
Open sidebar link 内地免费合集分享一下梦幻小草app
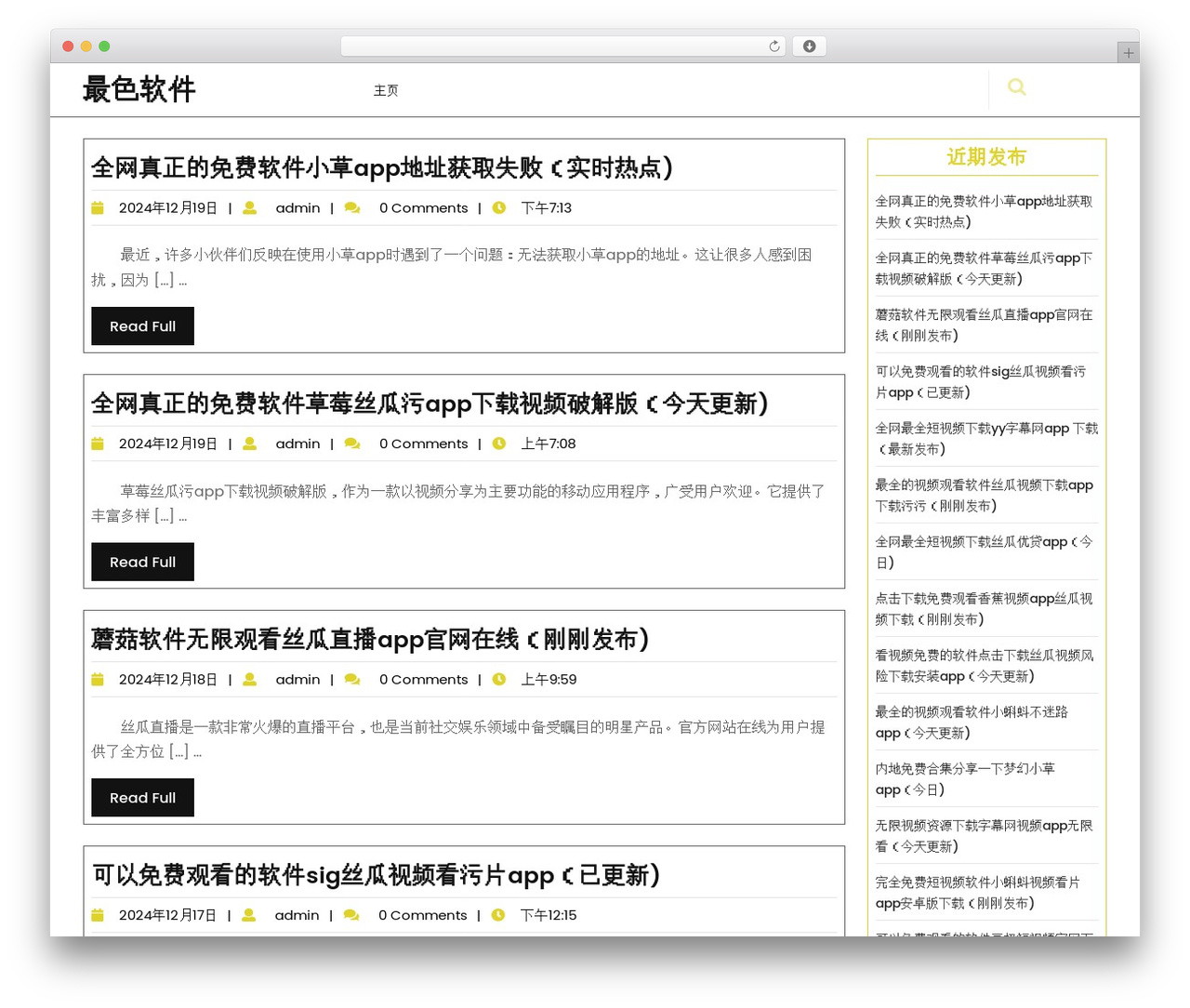(x=966, y=778)
